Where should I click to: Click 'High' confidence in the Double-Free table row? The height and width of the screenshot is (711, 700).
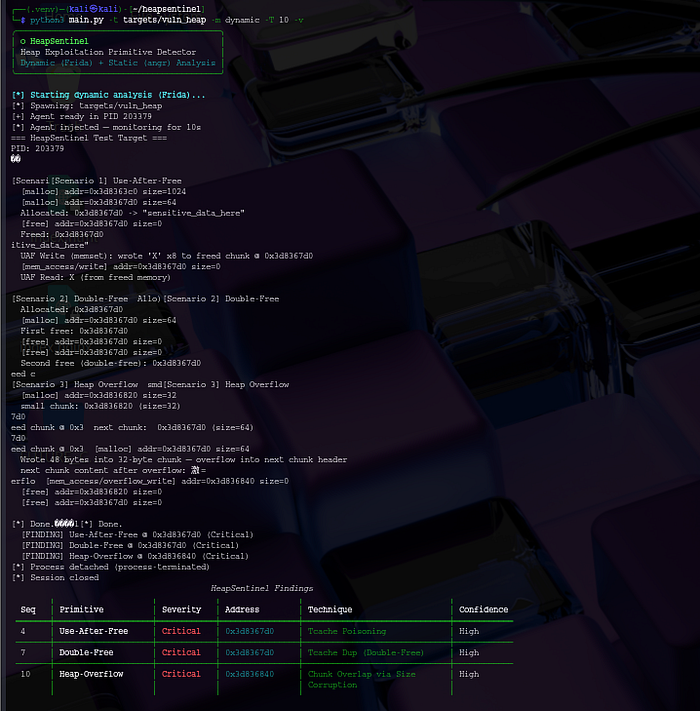click(x=469, y=653)
